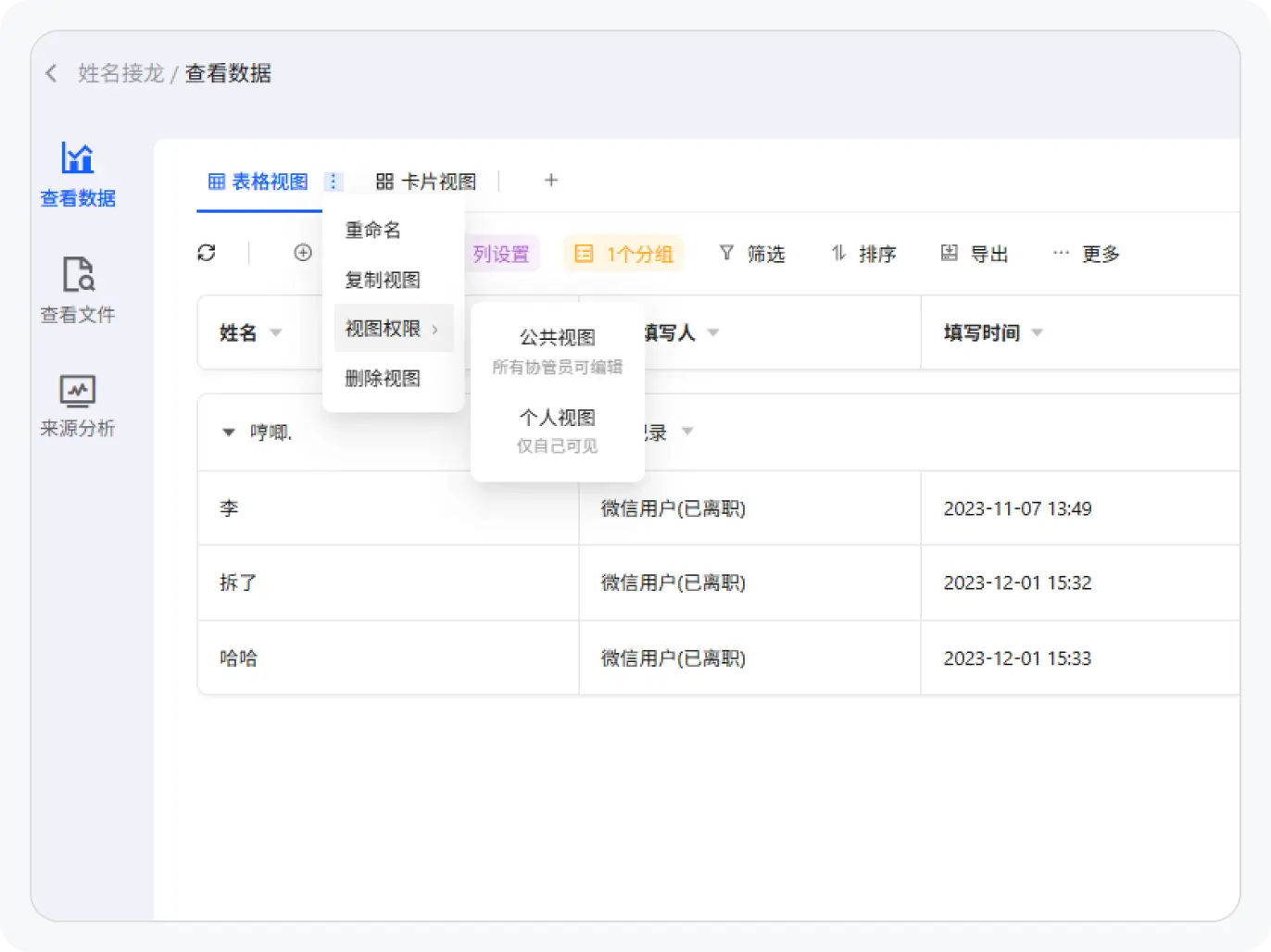Click the 姓名 column header

(x=238, y=332)
